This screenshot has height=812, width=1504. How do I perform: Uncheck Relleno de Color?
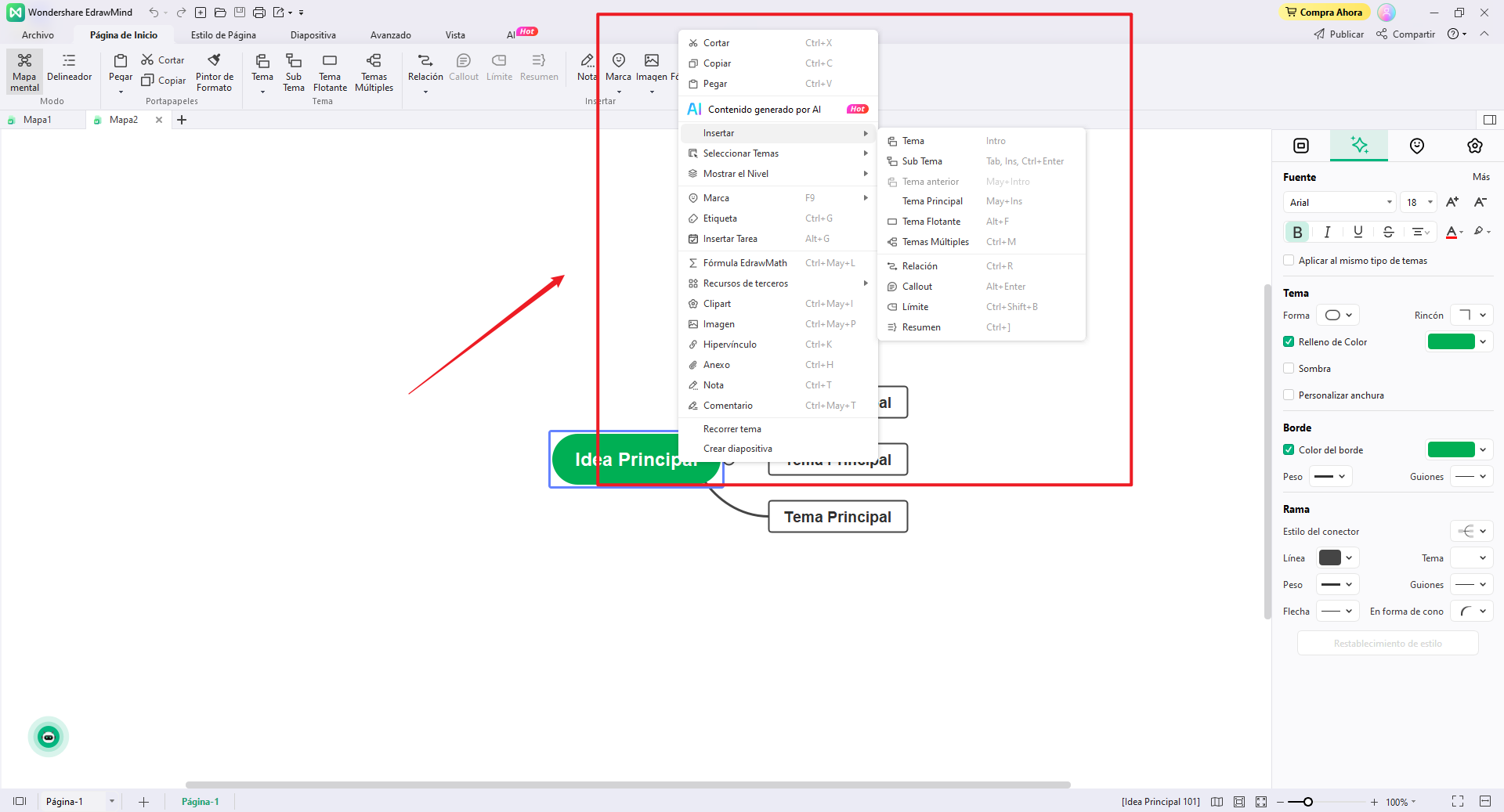(1289, 342)
